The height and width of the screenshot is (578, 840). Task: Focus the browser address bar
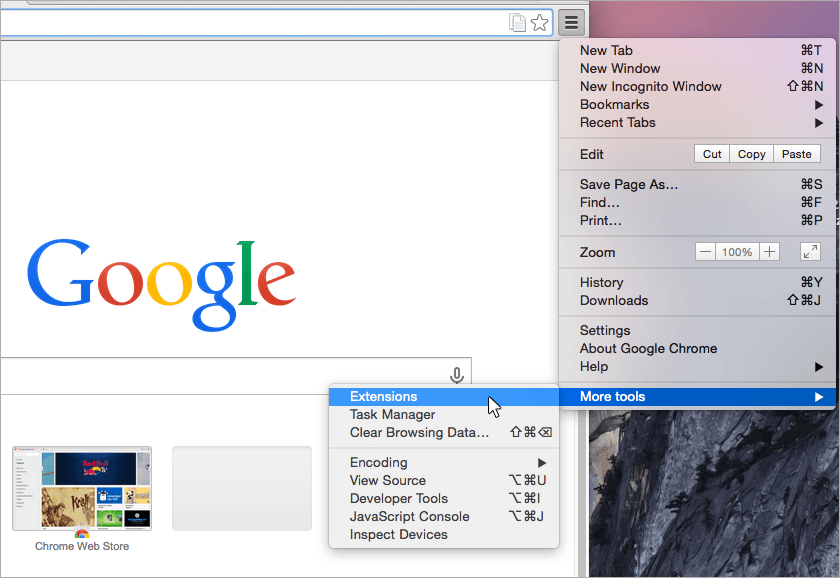[x=276, y=23]
